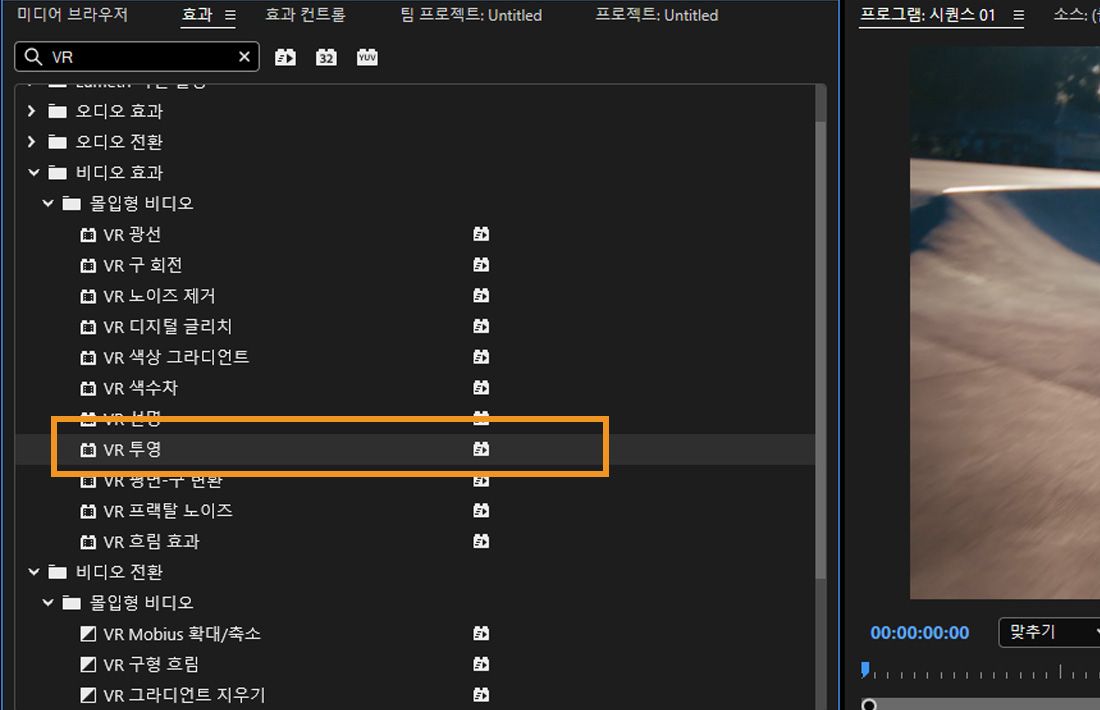Open the 프로그램 monitor panel menu icon
The image size is (1100, 710).
(x=1018, y=15)
